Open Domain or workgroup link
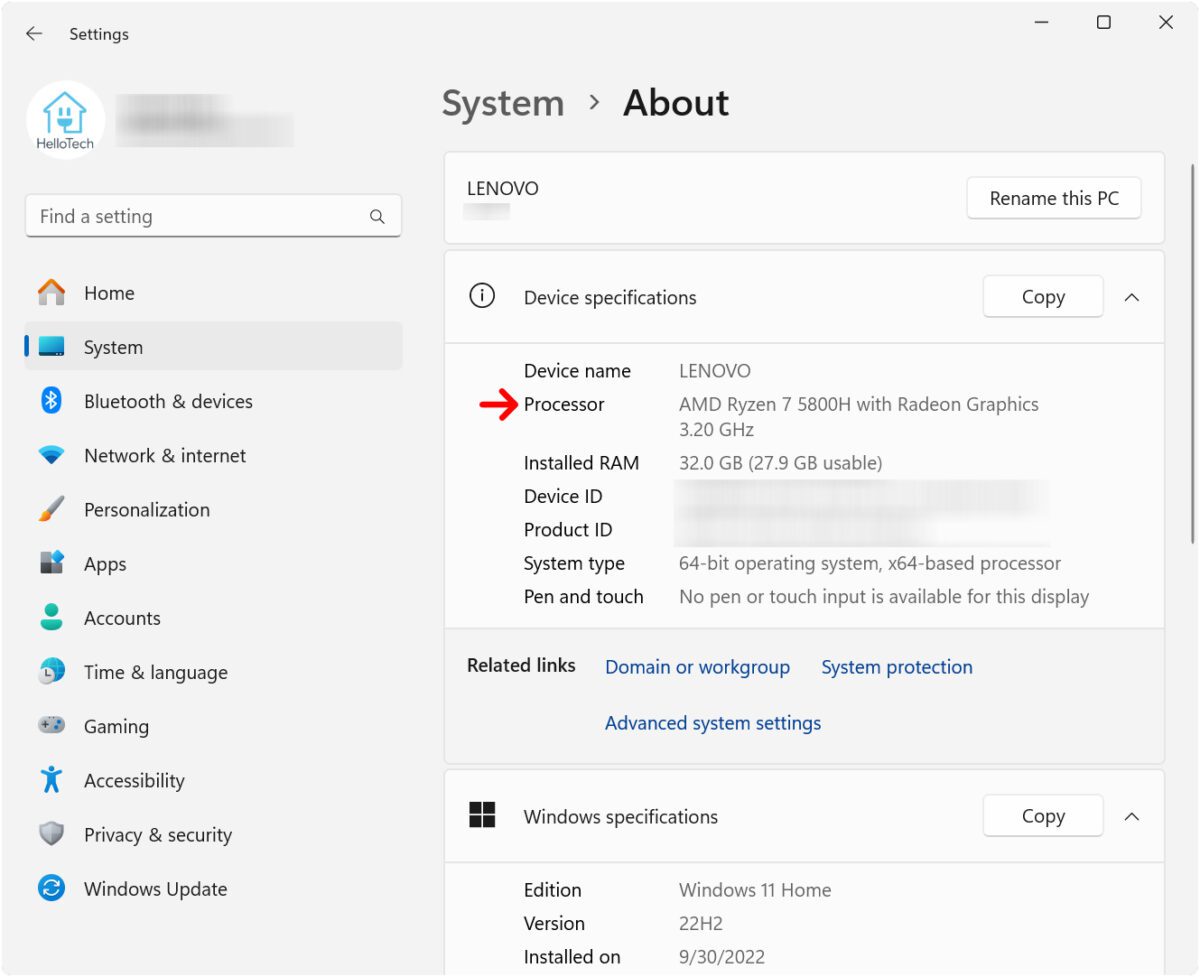This screenshot has width=1200, height=977. click(x=697, y=667)
